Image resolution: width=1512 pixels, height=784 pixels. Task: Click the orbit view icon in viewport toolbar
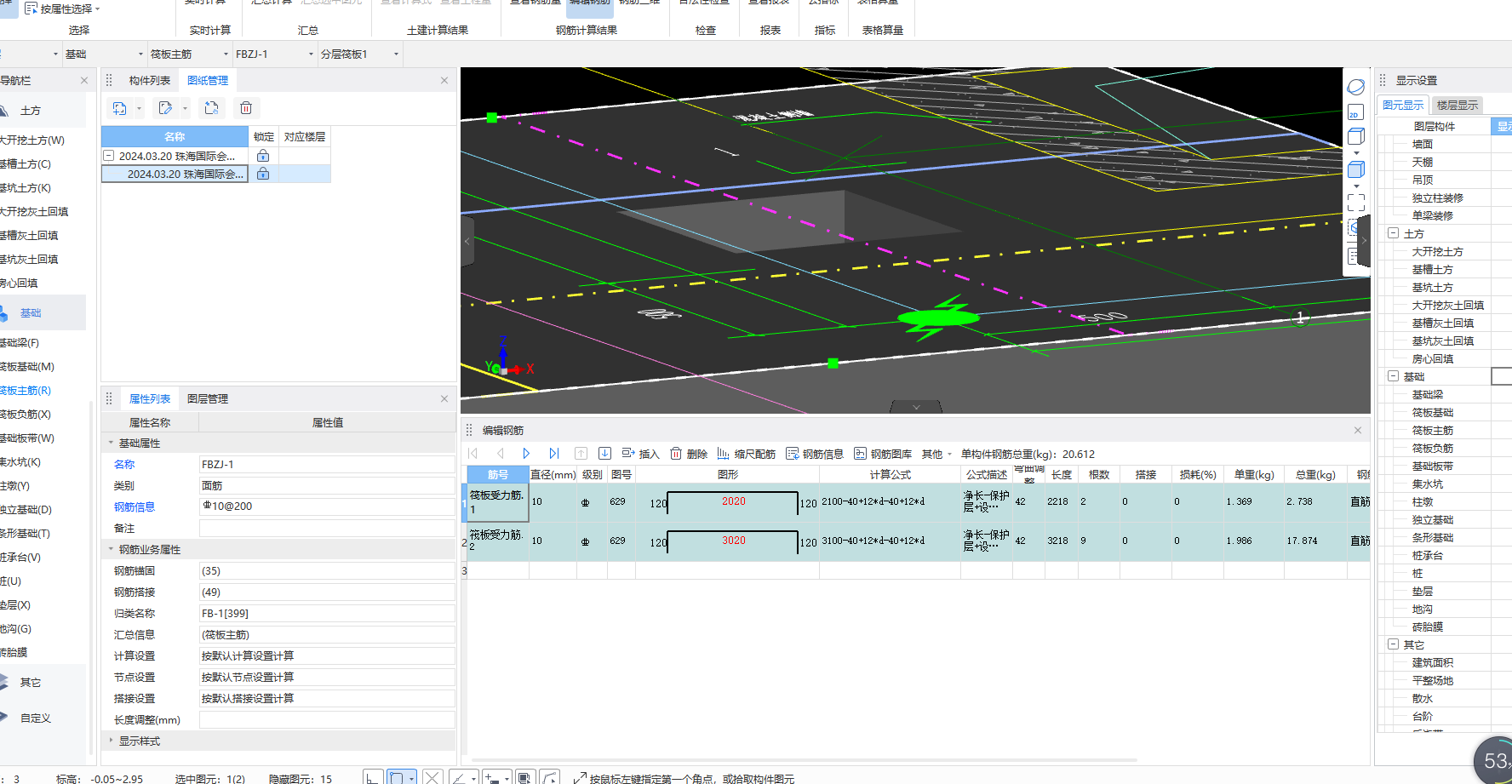click(1356, 87)
